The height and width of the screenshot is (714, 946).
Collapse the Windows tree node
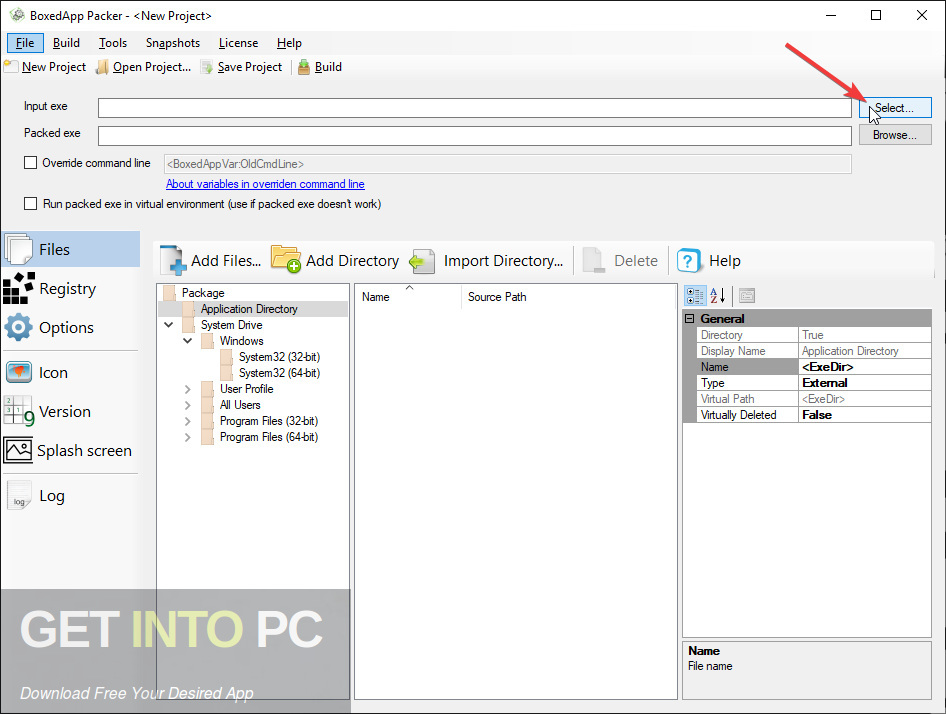188,341
